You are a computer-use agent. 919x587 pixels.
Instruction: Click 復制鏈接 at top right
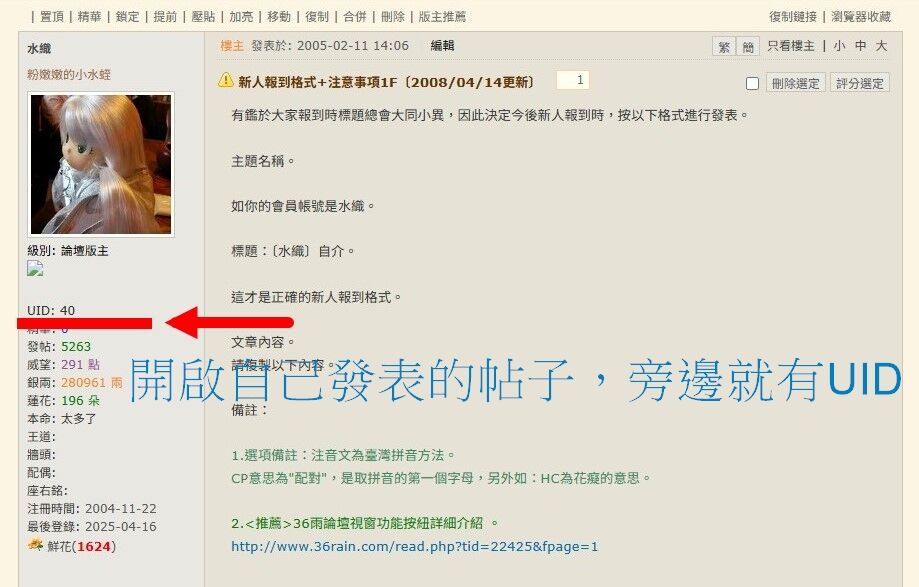click(x=793, y=16)
